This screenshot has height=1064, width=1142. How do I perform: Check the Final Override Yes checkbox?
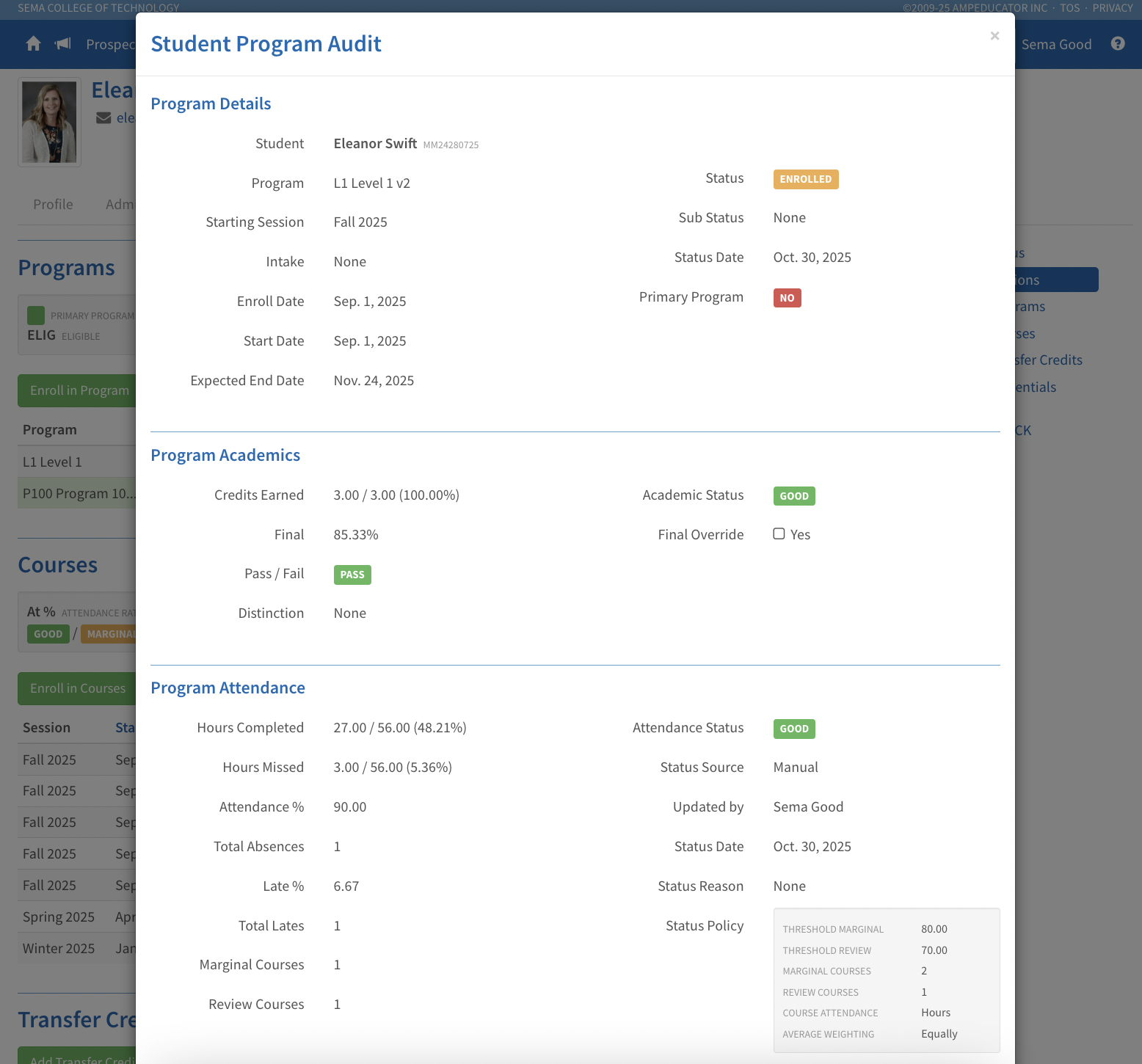(x=779, y=534)
